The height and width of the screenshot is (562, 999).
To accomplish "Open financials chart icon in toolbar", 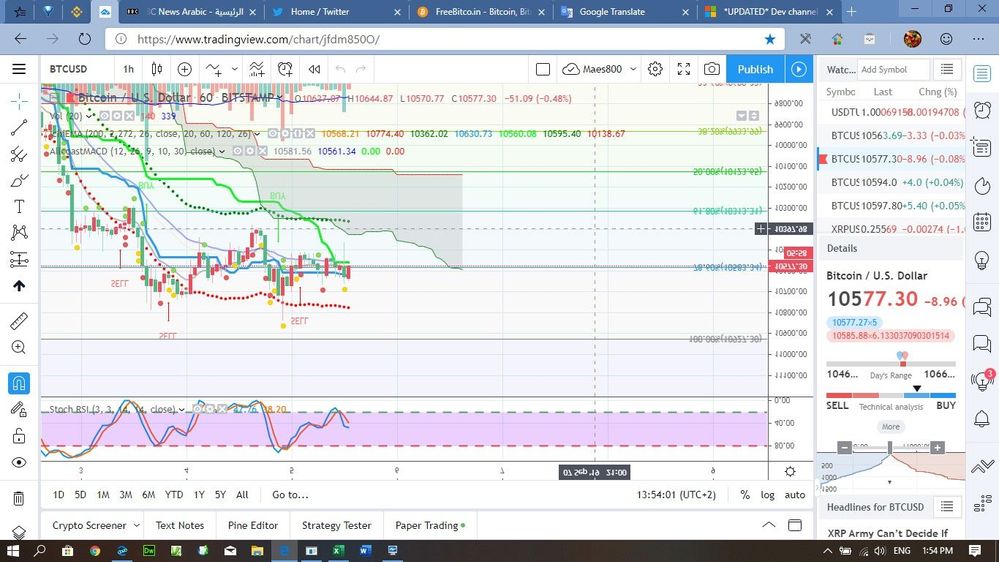I will click(256, 69).
